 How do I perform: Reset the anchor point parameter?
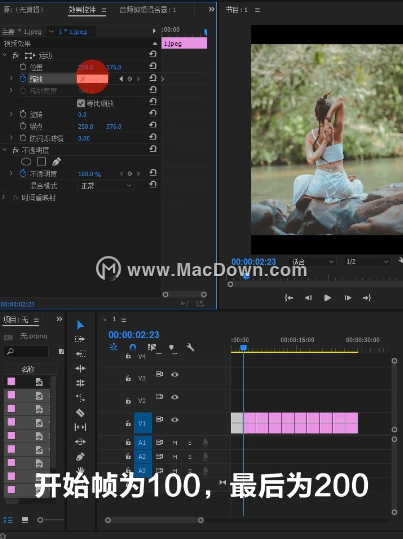tap(153, 125)
